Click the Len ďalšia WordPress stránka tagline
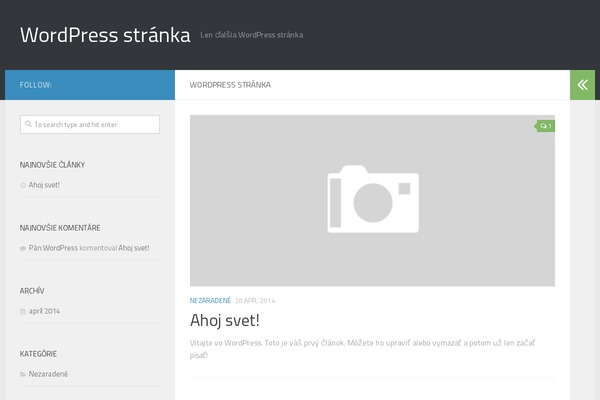 point(252,35)
